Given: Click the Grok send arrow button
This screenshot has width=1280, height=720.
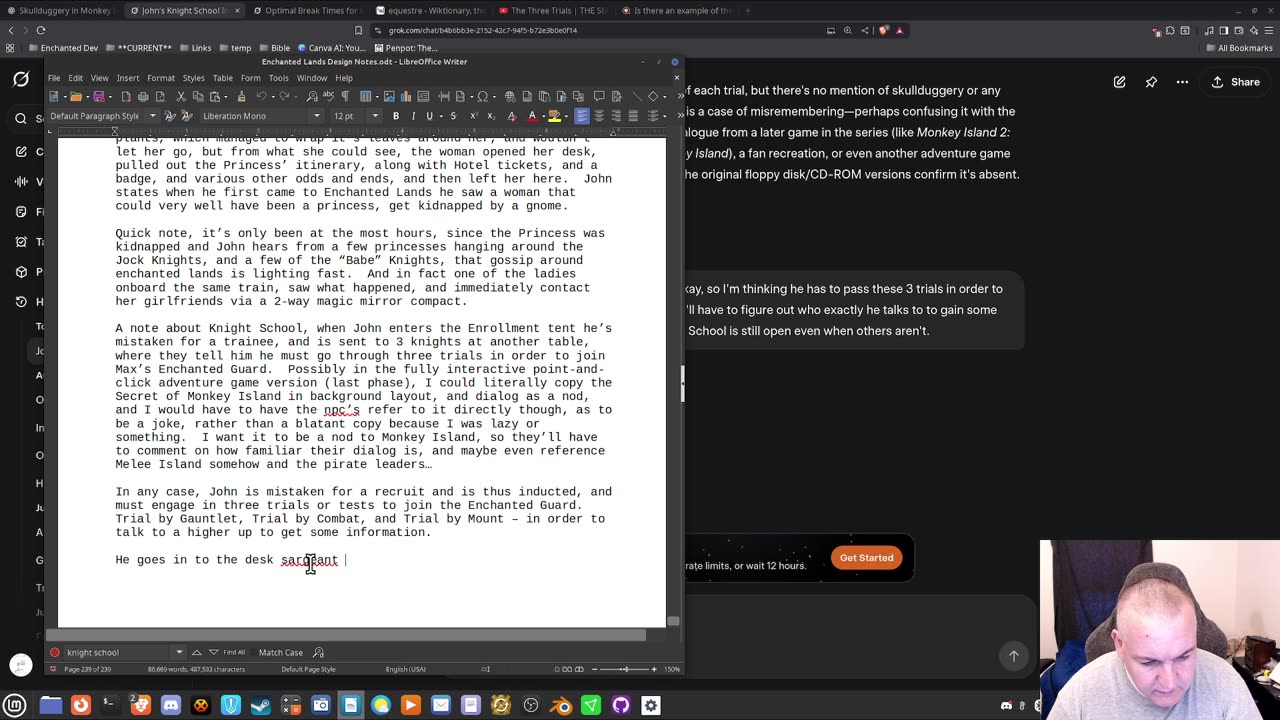Looking at the screenshot, I should point(1013,656).
